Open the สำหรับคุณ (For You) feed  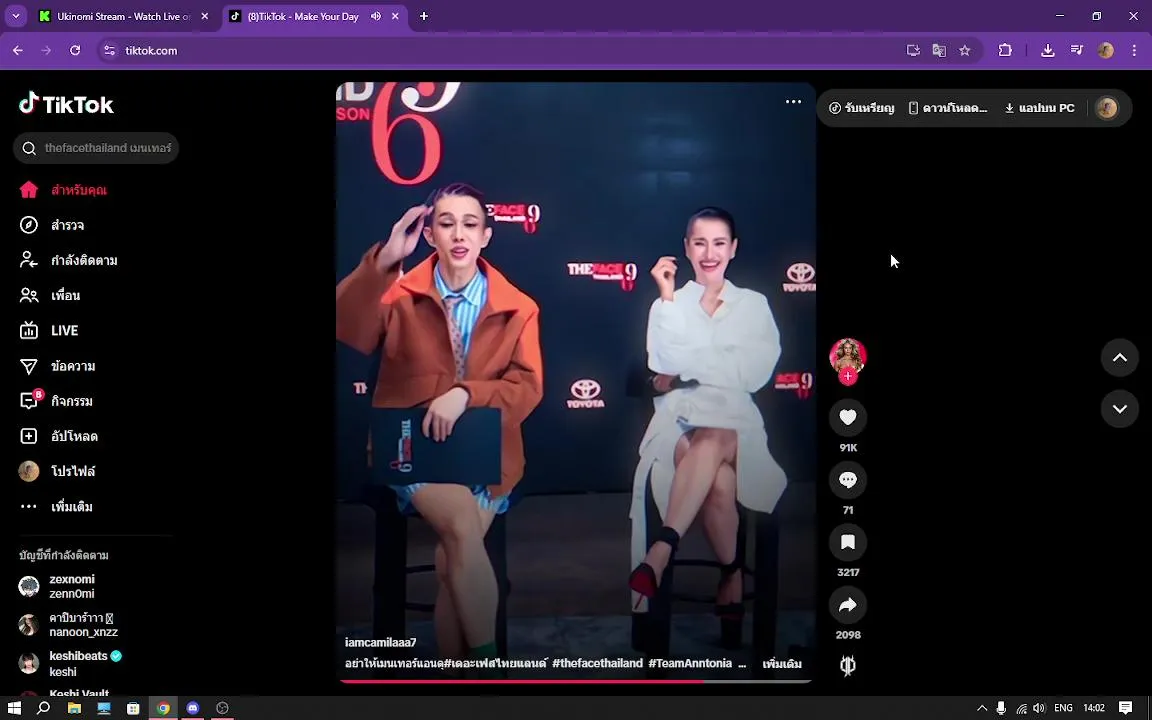click(x=63, y=190)
